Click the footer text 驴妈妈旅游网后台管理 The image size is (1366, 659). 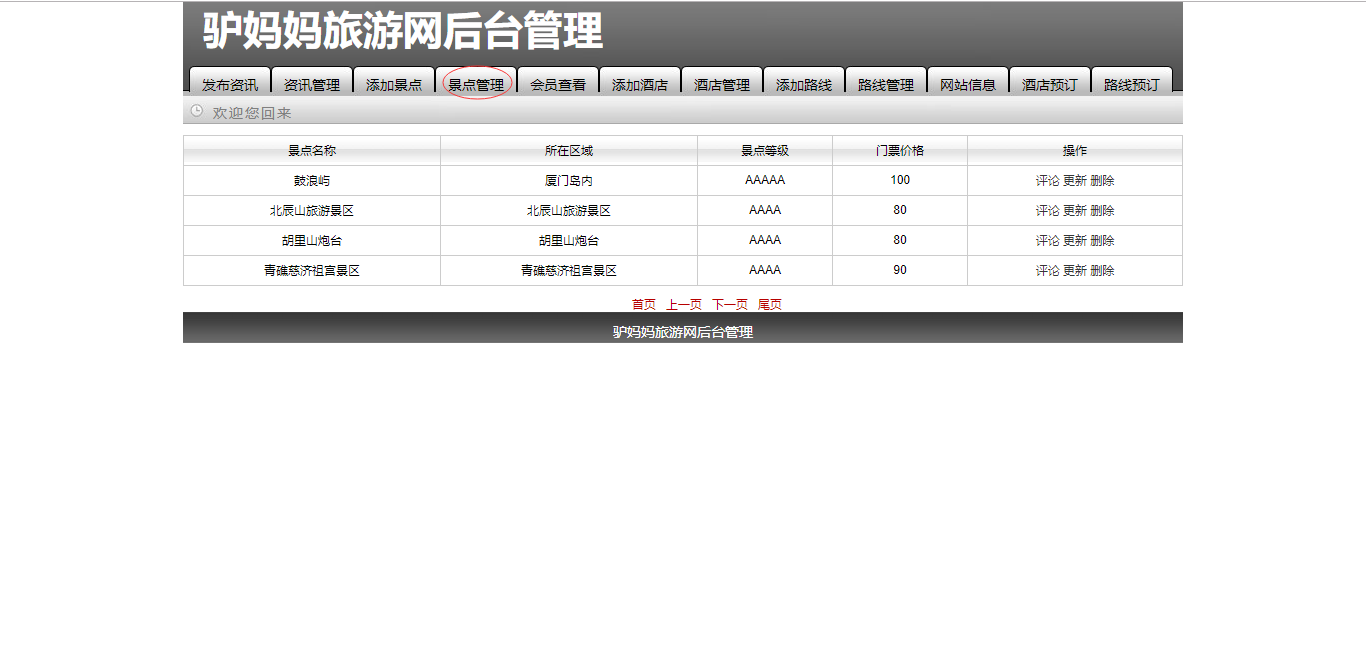coord(683,332)
